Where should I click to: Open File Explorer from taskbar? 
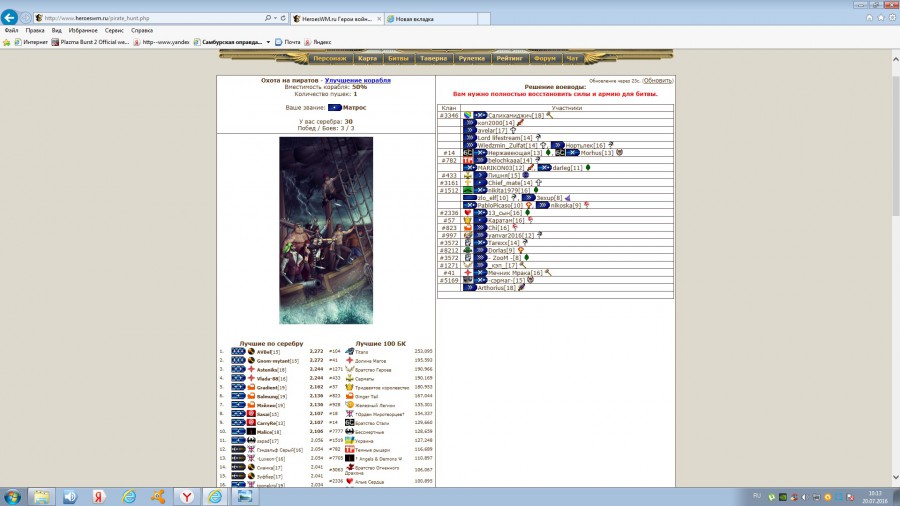coord(41,496)
